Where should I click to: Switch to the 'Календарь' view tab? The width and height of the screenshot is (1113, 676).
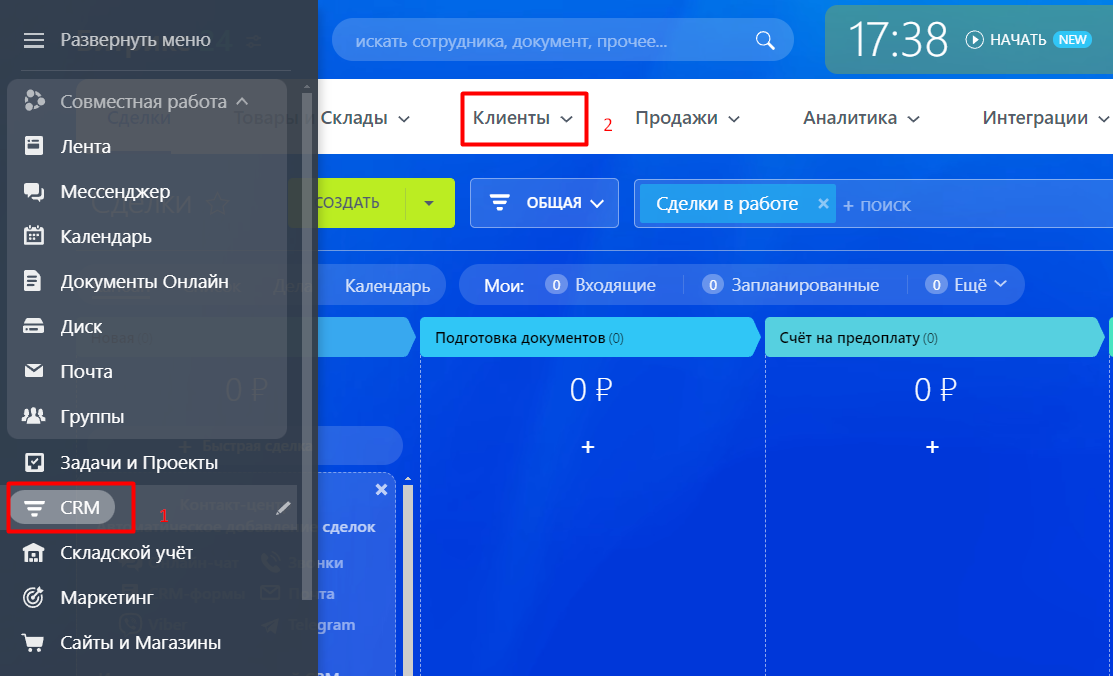coord(387,286)
